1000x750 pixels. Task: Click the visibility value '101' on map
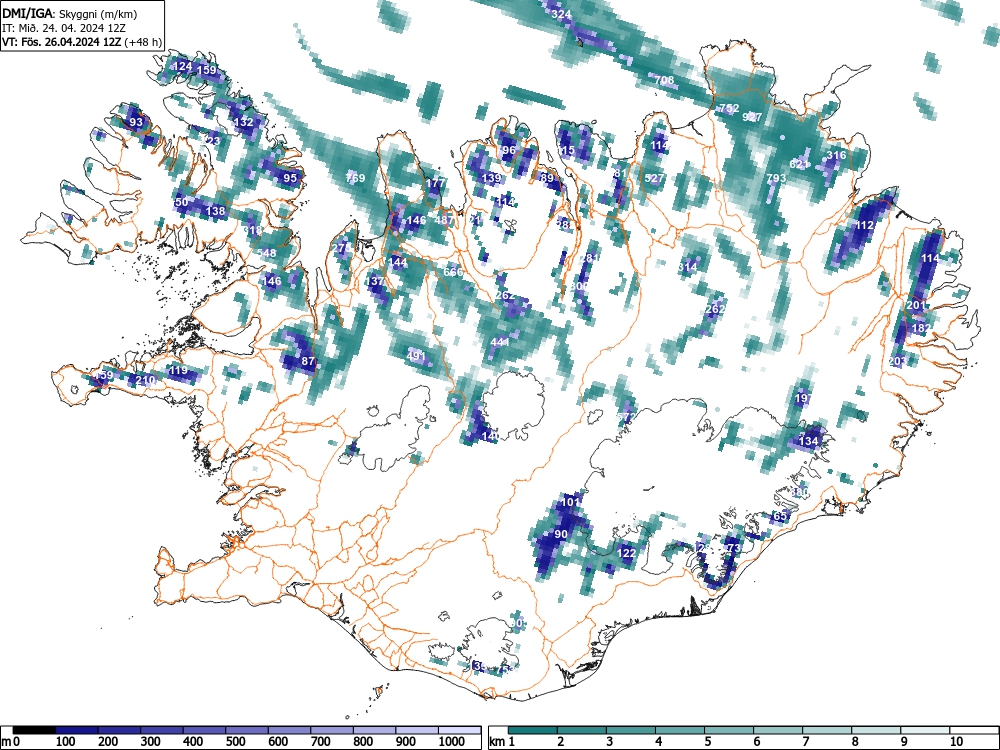[x=570, y=501]
